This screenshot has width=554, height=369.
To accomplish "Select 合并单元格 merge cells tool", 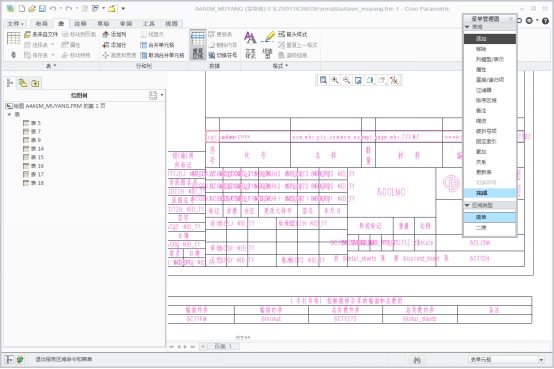I will click(x=157, y=45).
